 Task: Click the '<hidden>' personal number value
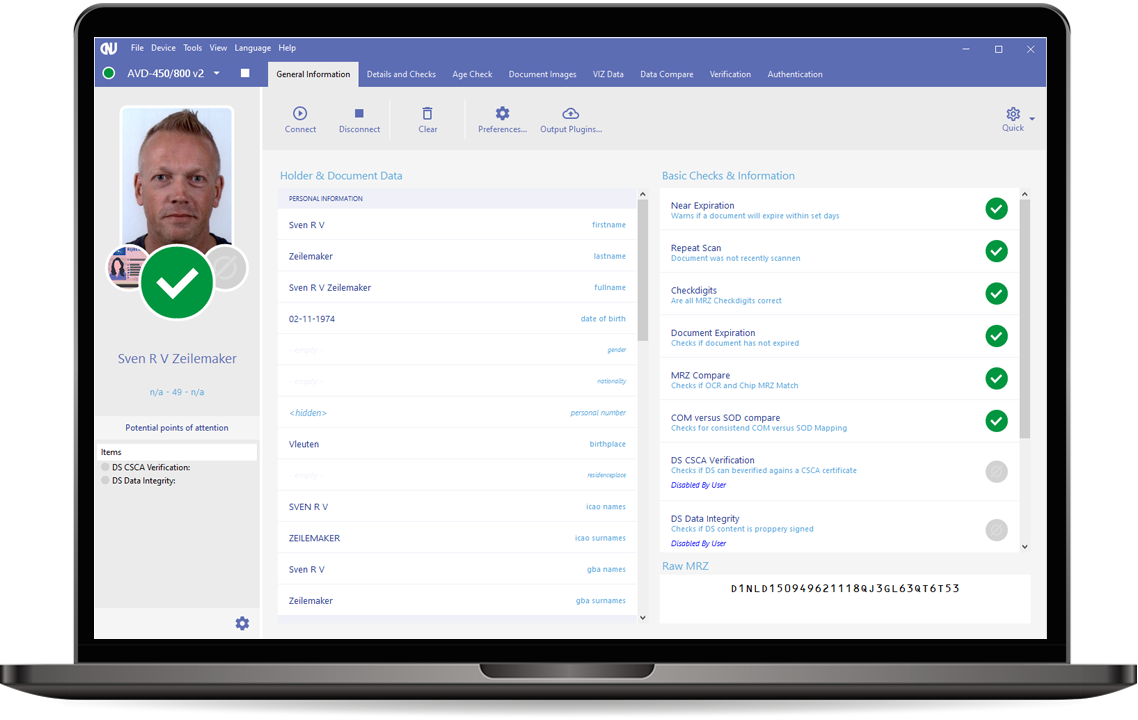308,413
